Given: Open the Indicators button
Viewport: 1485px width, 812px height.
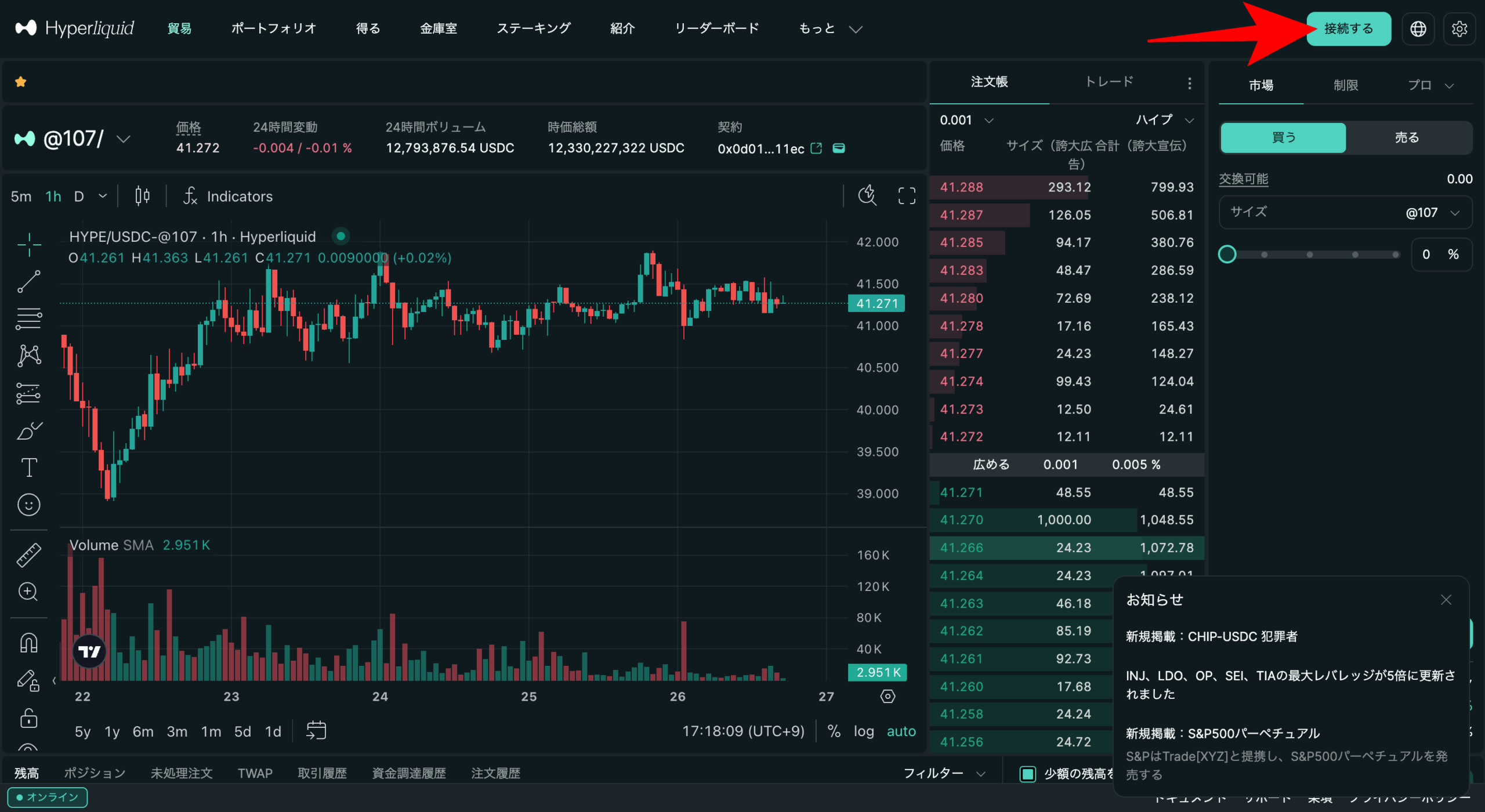Looking at the screenshot, I should (228, 196).
